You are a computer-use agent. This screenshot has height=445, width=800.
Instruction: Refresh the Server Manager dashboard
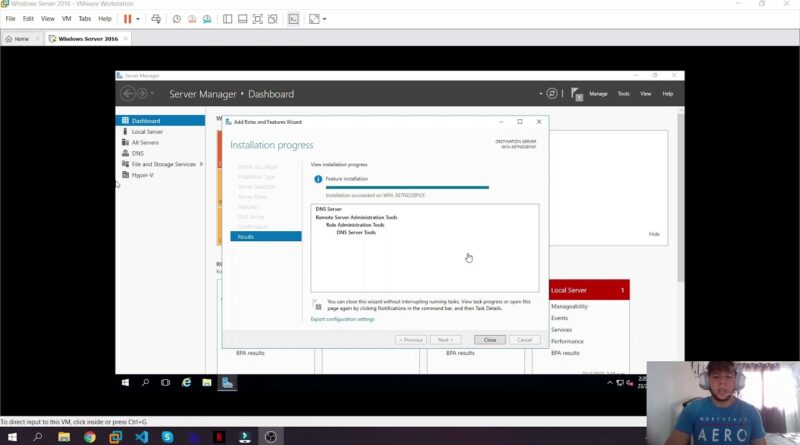(x=552, y=93)
